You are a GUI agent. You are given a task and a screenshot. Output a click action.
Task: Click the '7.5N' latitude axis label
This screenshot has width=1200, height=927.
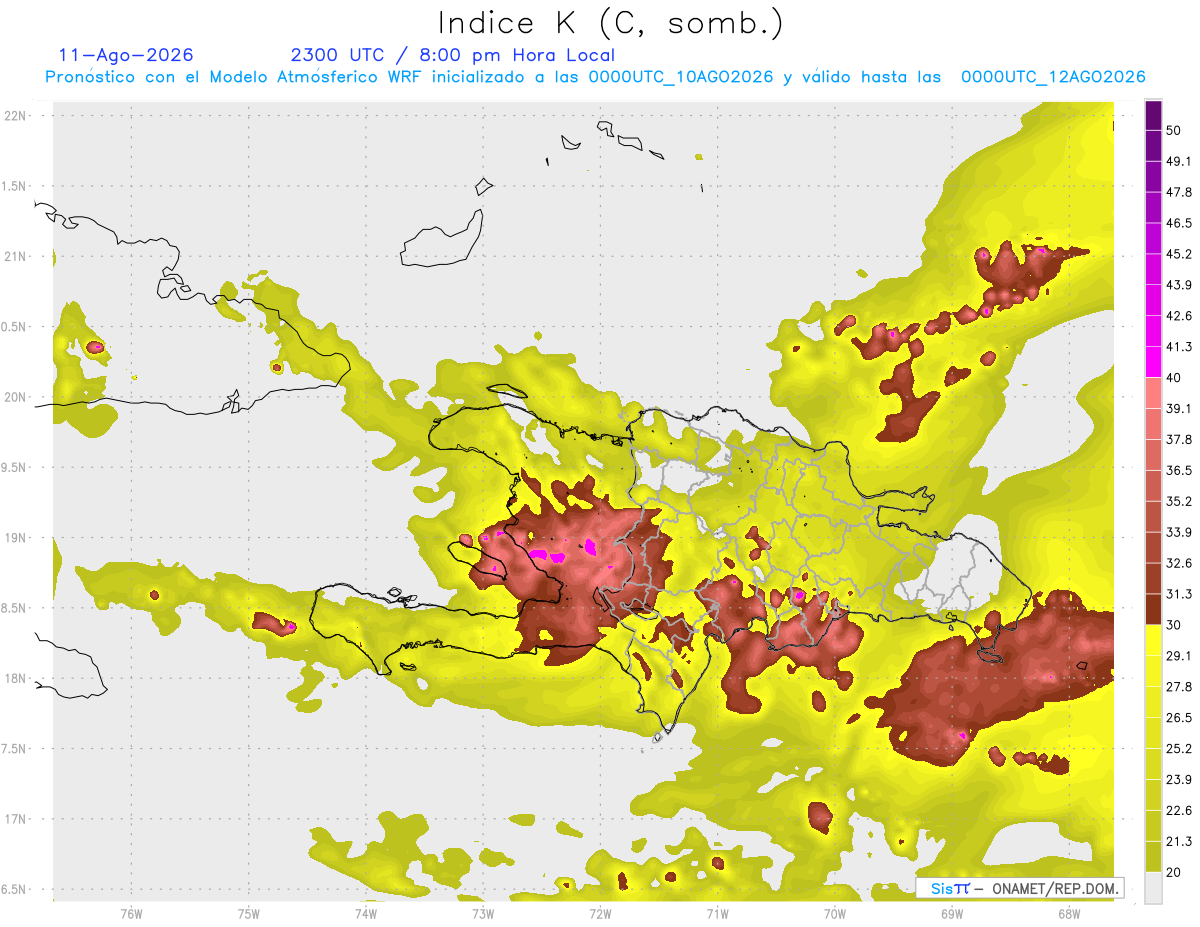[x=15, y=749]
